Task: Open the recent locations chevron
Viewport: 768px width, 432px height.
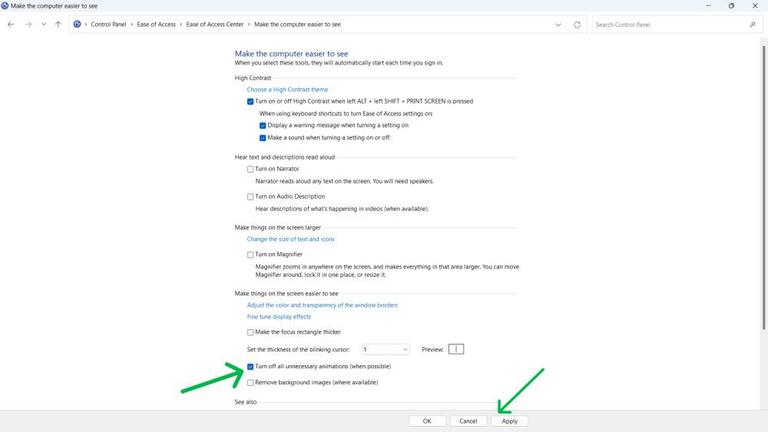Action: [44, 24]
